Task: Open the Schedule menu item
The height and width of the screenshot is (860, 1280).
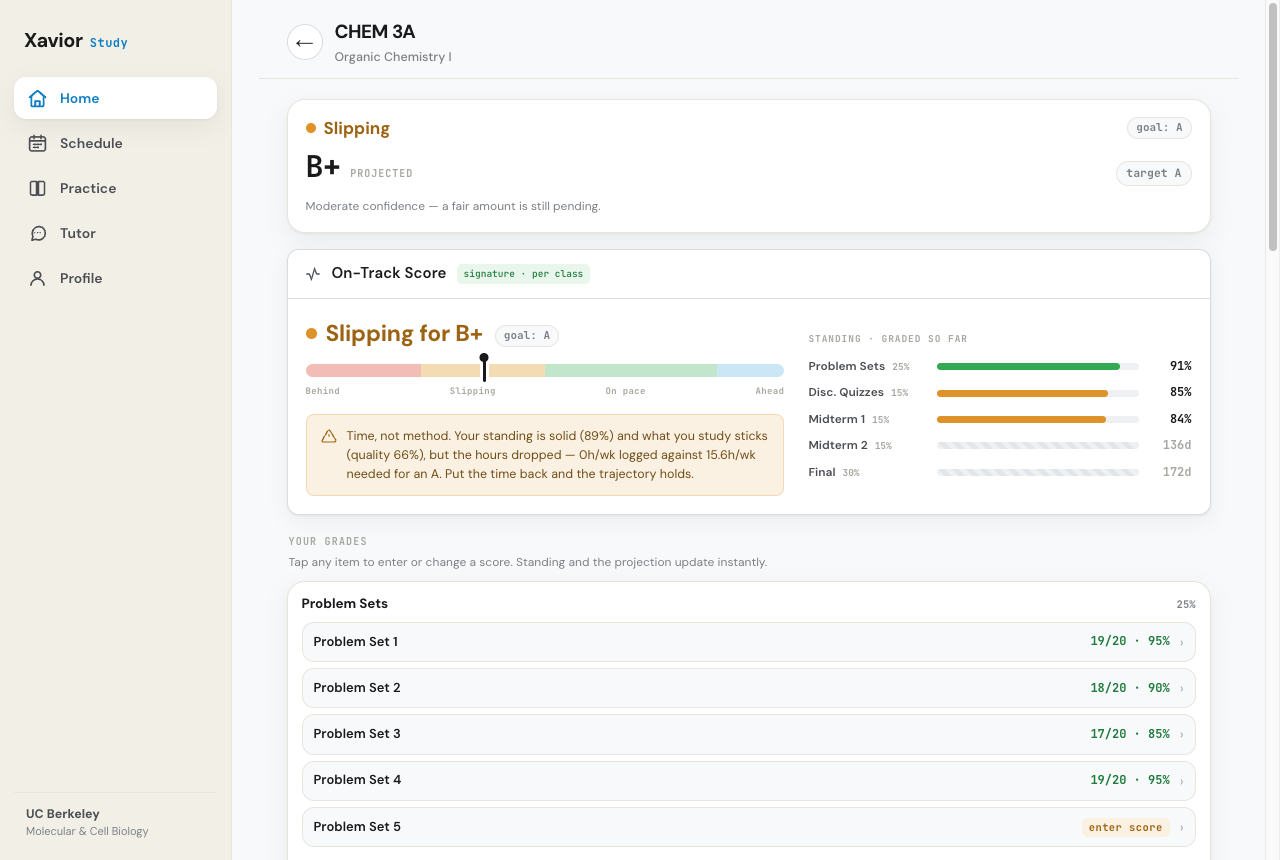Action: (115, 143)
